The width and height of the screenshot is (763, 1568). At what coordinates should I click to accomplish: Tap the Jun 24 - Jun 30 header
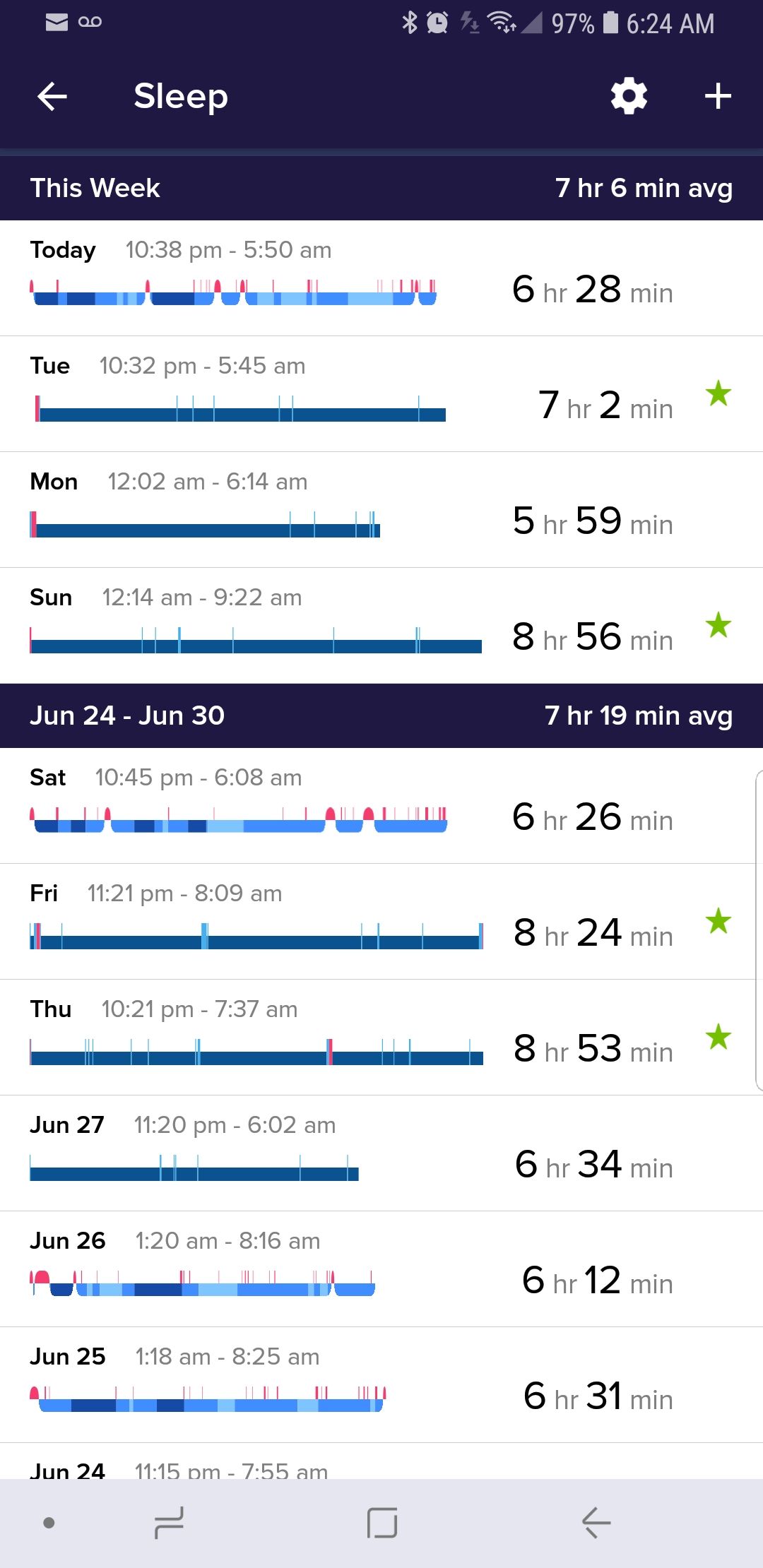[381, 715]
